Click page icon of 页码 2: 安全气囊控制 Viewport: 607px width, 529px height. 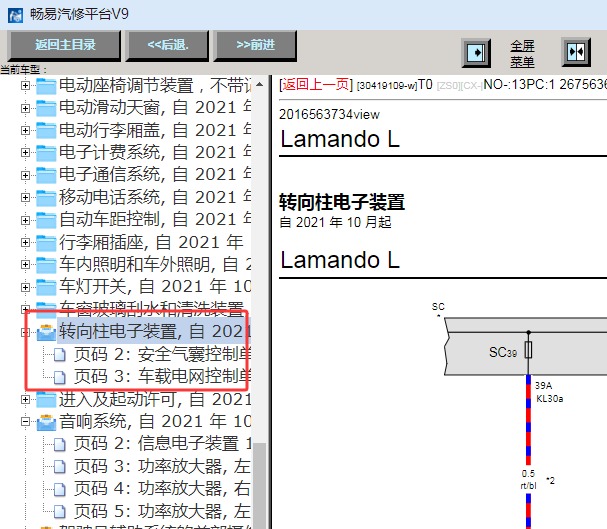coord(60,355)
